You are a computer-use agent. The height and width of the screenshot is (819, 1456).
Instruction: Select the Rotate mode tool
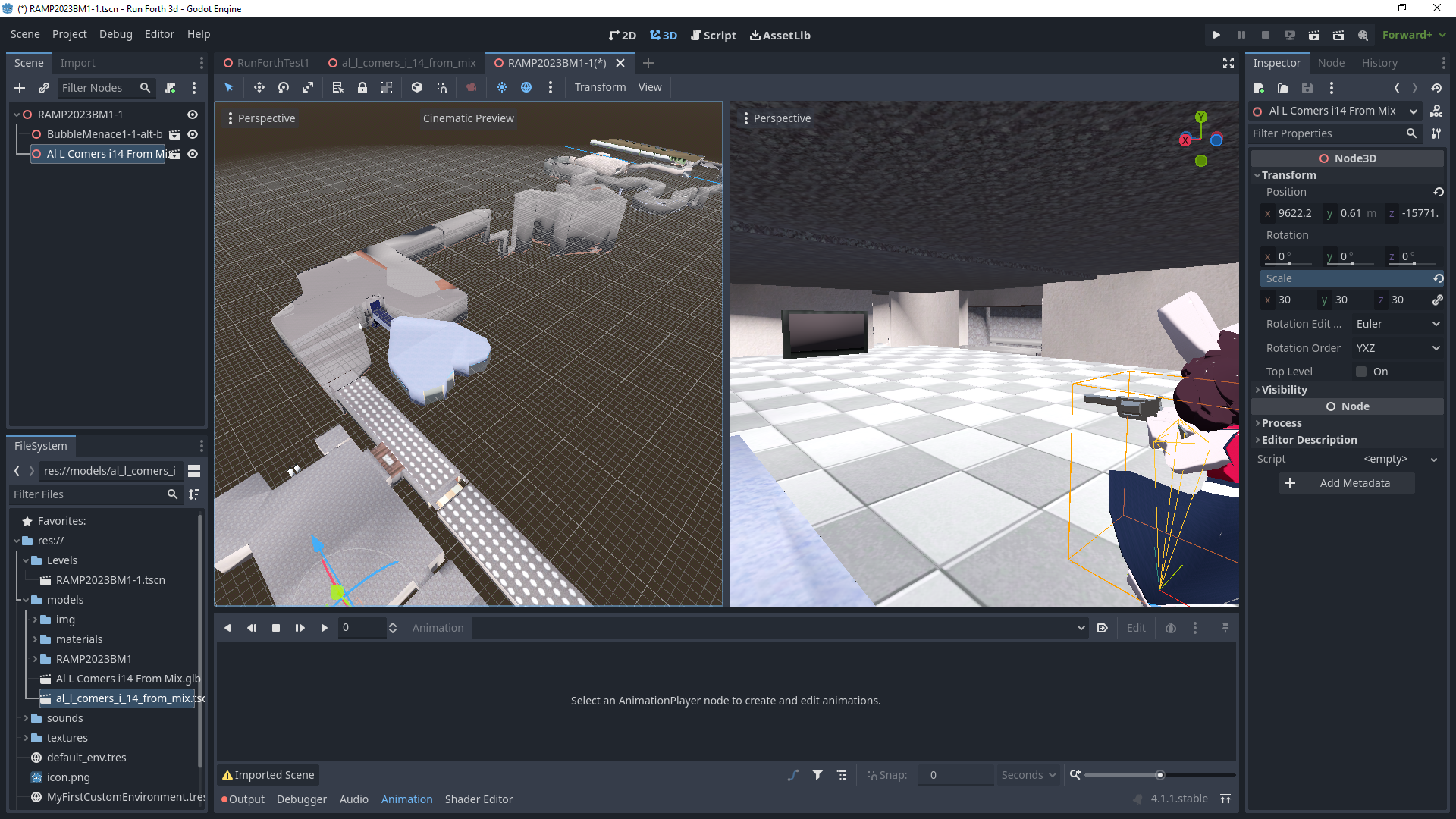click(284, 87)
